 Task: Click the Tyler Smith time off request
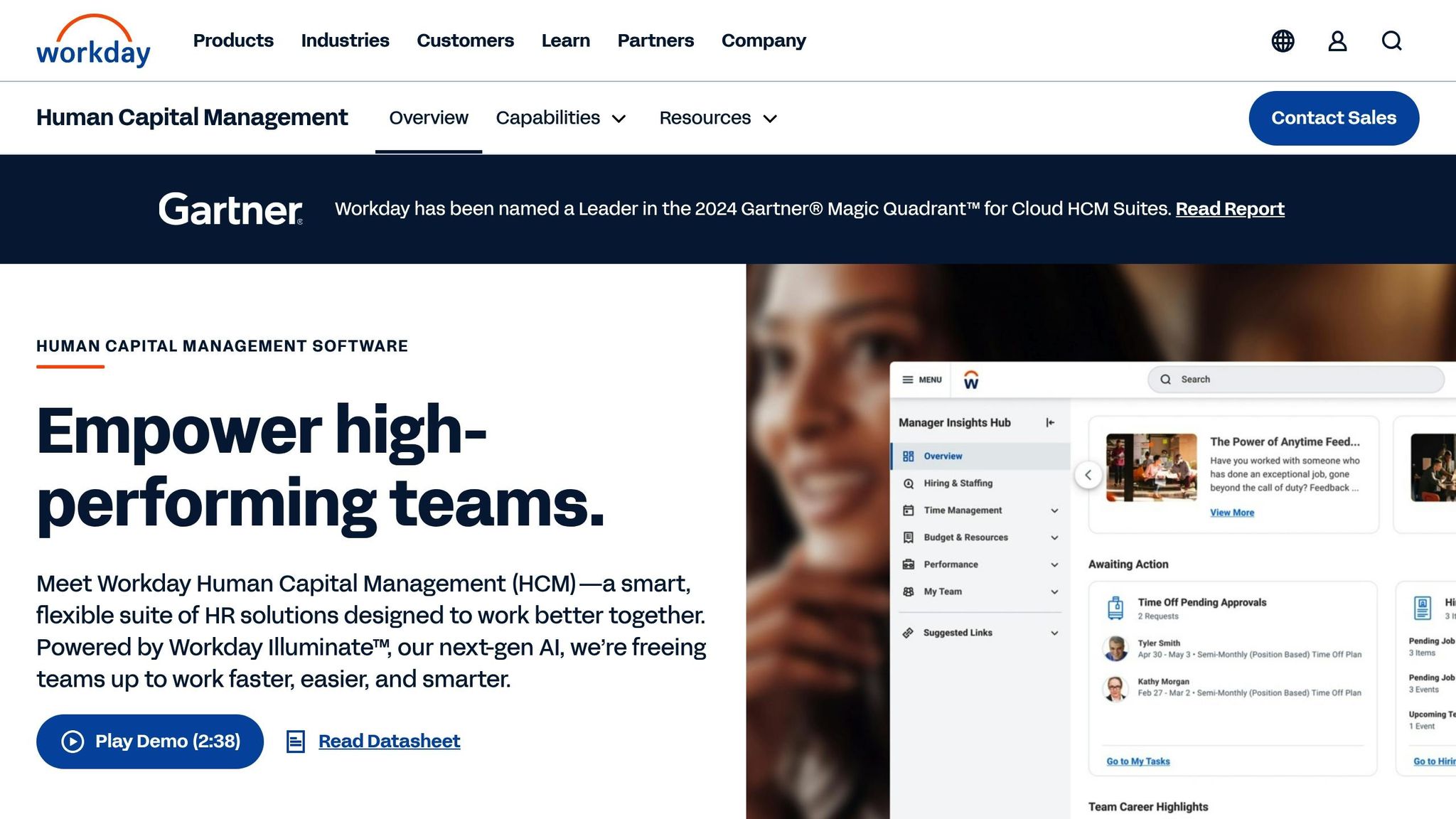pos(1232,648)
